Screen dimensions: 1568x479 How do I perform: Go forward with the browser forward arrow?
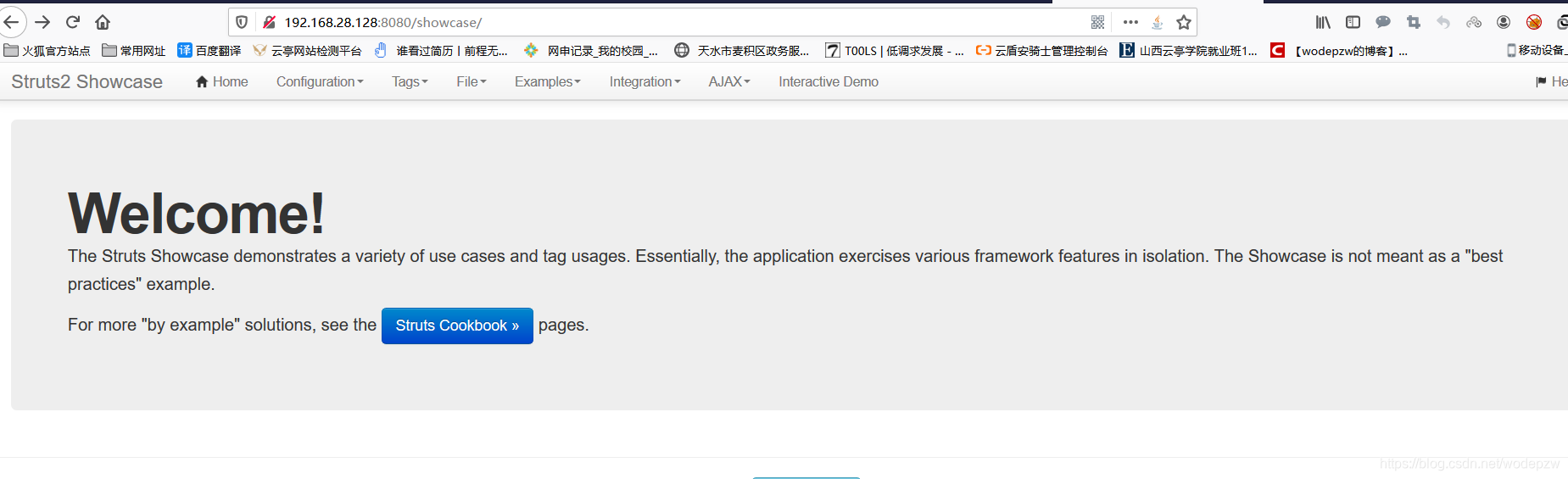(42, 22)
